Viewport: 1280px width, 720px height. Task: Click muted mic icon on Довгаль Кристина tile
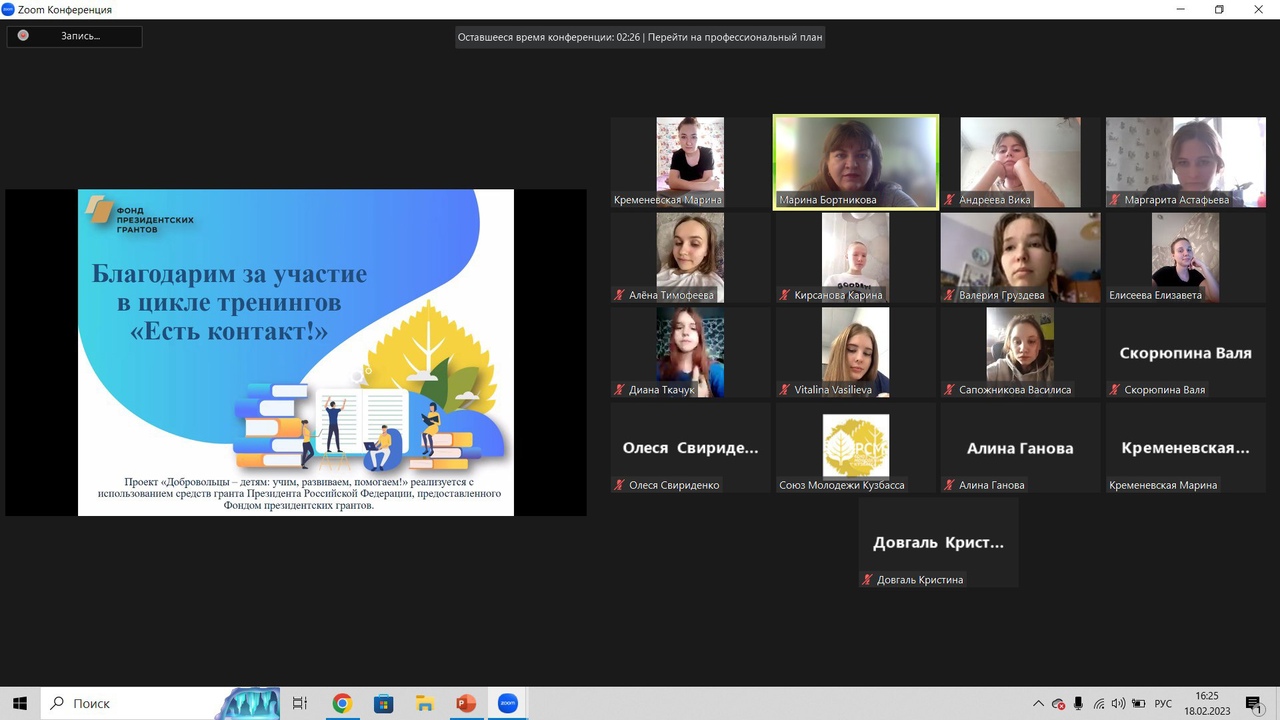pos(868,580)
